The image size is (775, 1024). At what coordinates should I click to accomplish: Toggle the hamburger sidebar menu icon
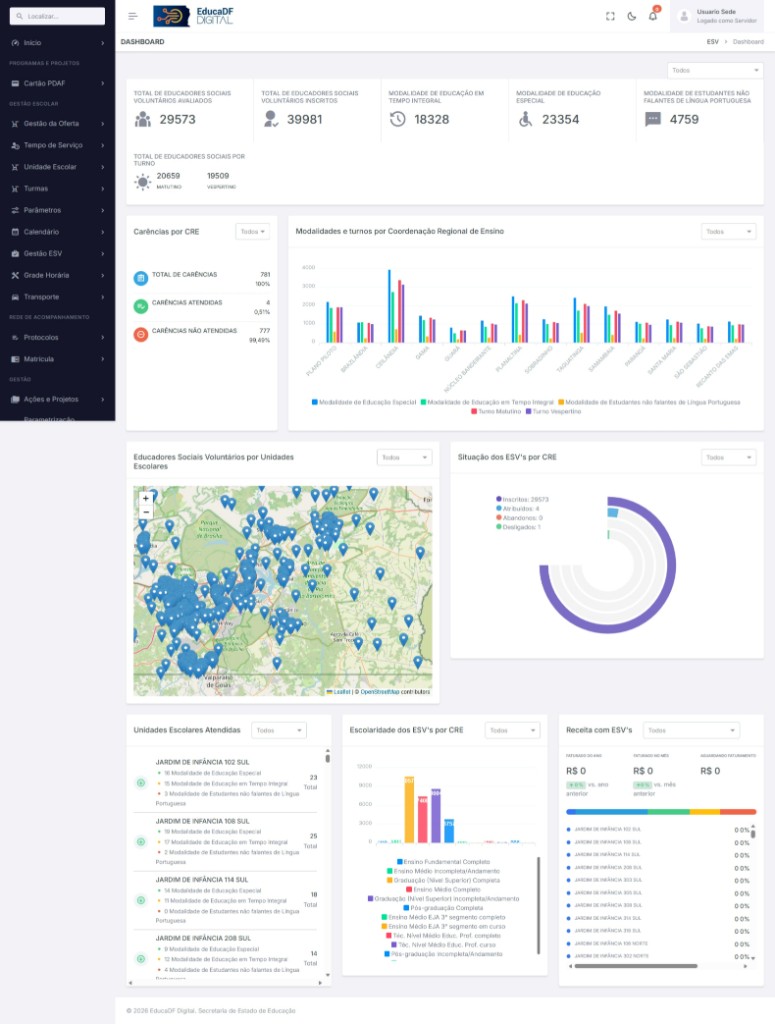click(x=133, y=16)
